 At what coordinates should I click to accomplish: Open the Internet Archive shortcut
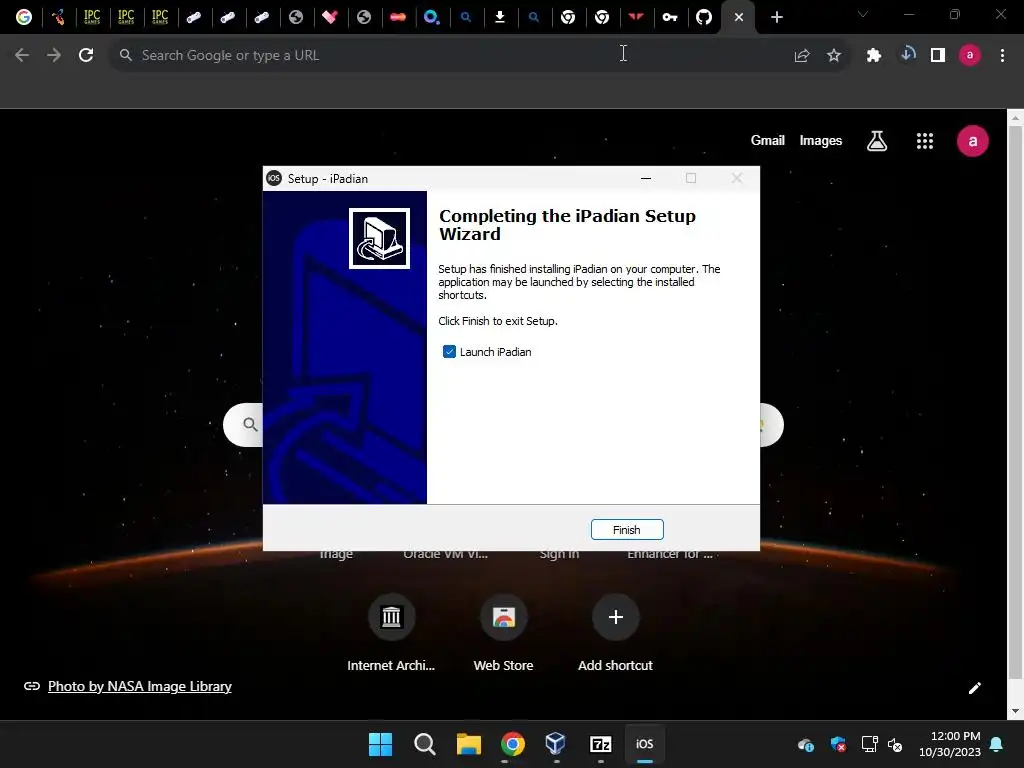[391, 616]
